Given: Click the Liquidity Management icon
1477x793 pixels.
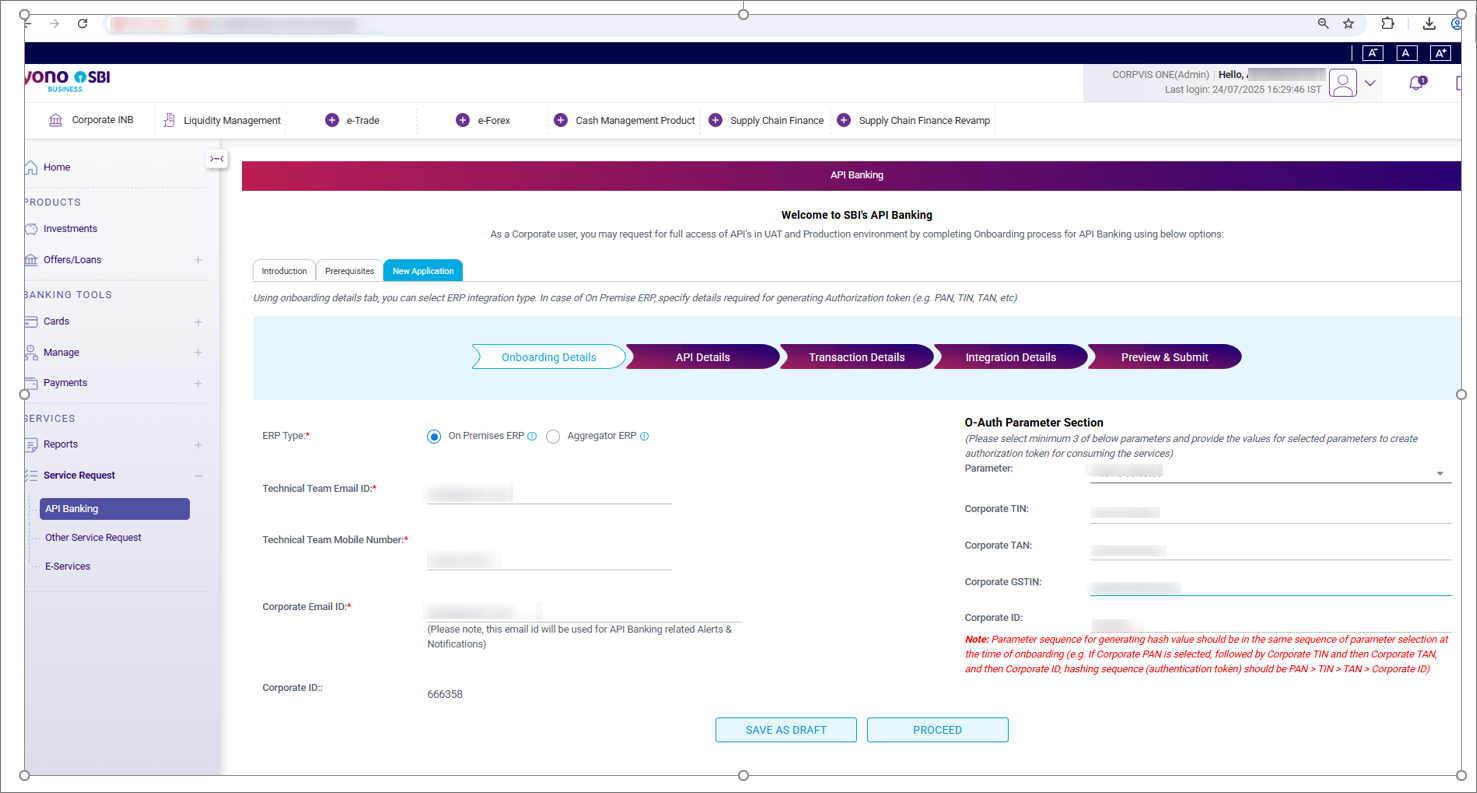Looking at the screenshot, I should coord(169,120).
